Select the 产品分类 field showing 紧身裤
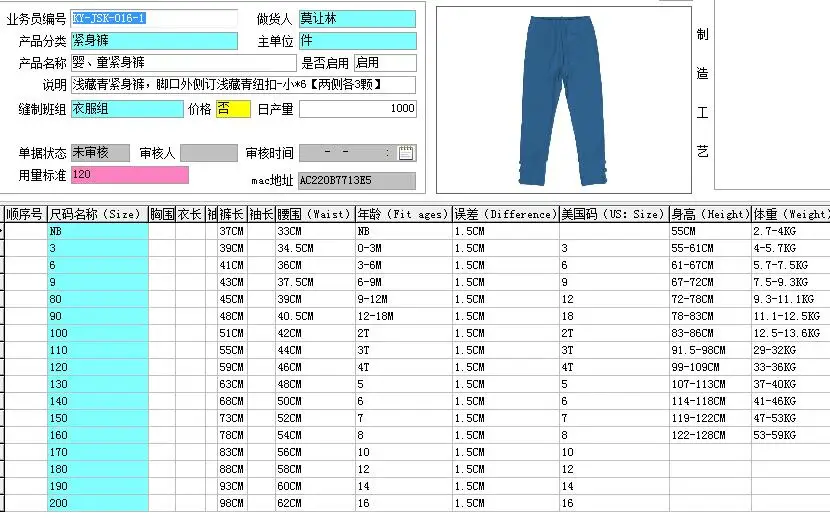The height and width of the screenshot is (521, 830). pyautogui.click(x=154, y=41)
